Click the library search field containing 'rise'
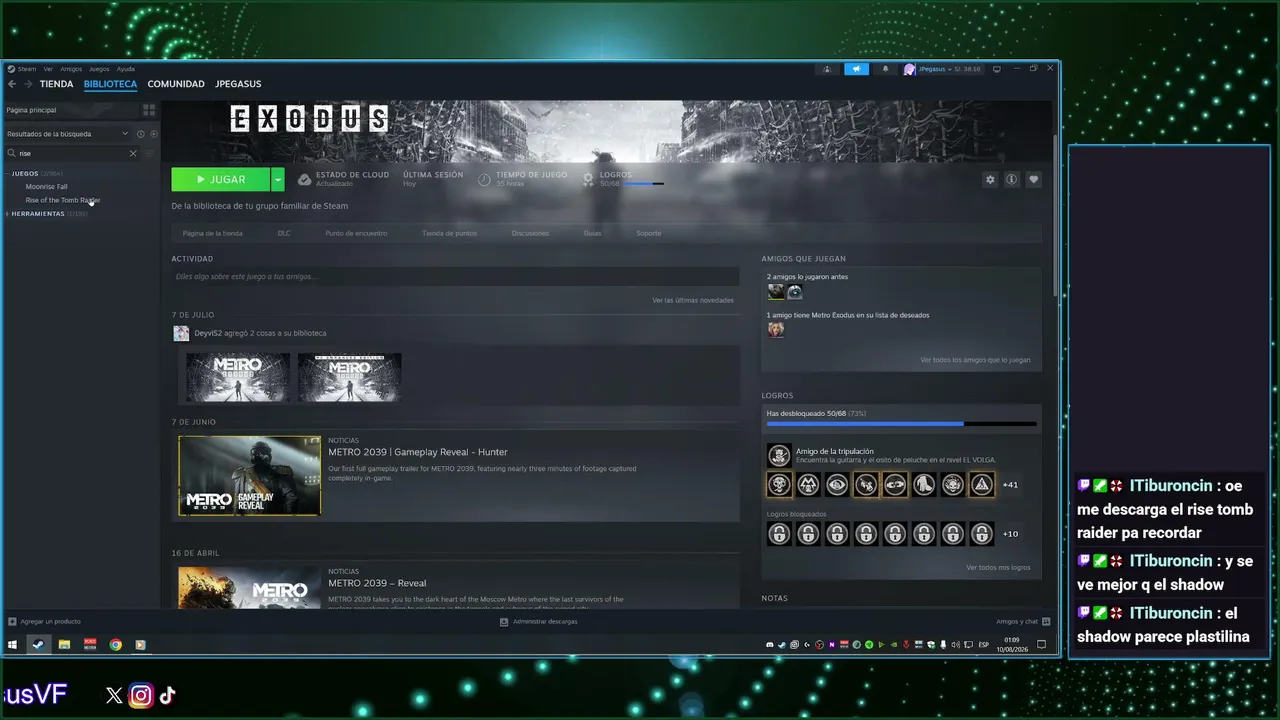This screenshot has height=720, width=1280. [x=72, y=153]
